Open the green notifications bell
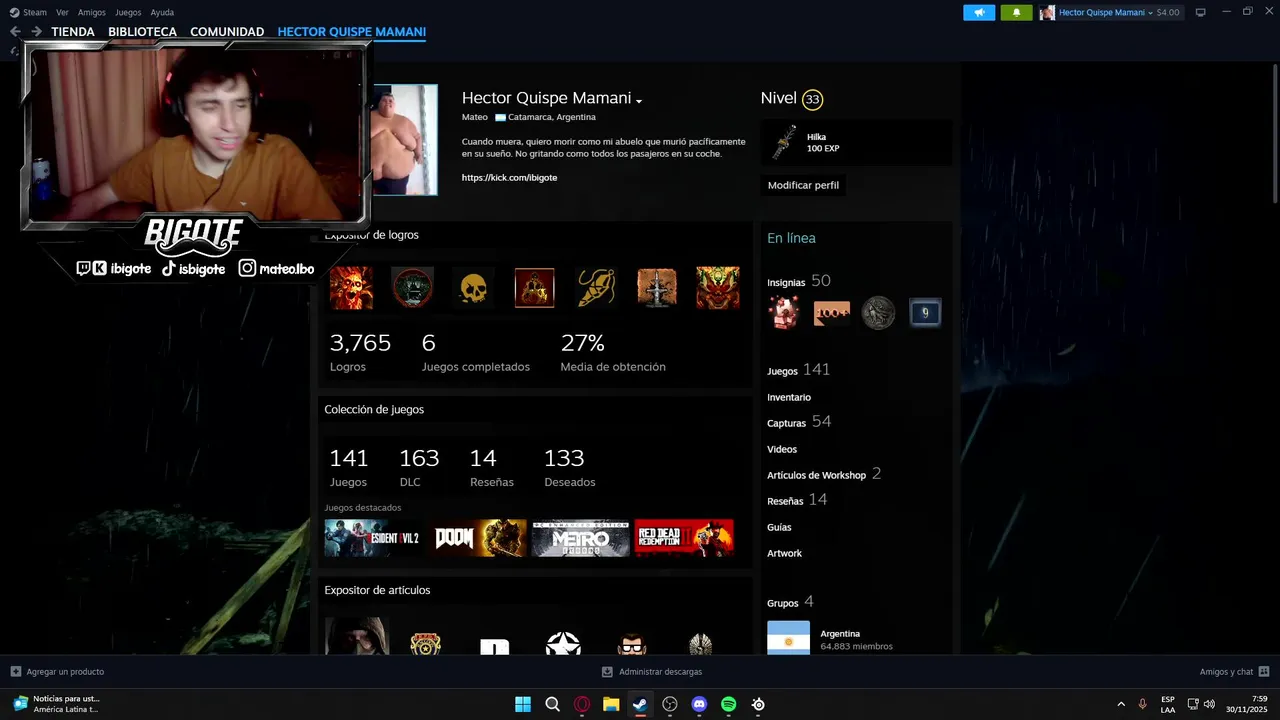 tap(1016, 12)
